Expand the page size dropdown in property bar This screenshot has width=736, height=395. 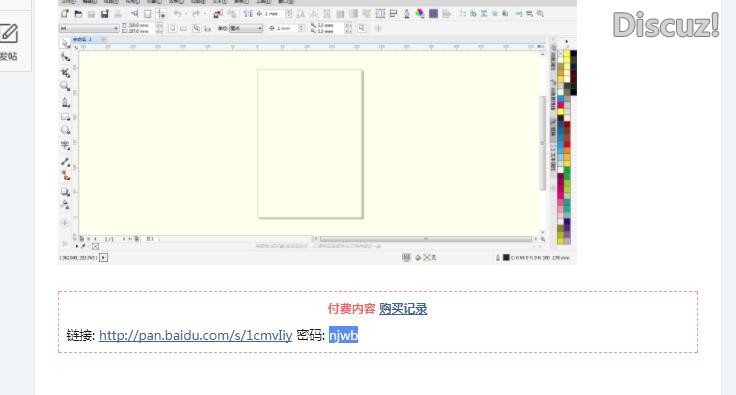click(x=116, y=28)
